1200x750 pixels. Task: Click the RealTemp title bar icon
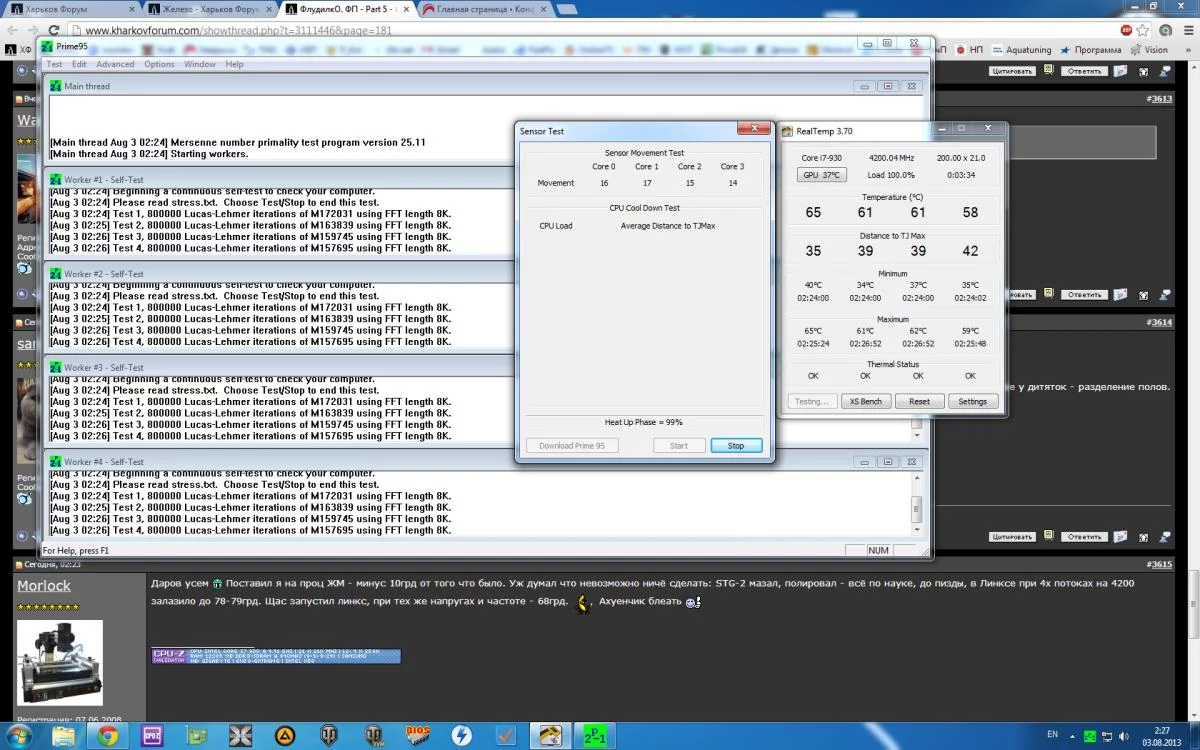tap(787, 131)
